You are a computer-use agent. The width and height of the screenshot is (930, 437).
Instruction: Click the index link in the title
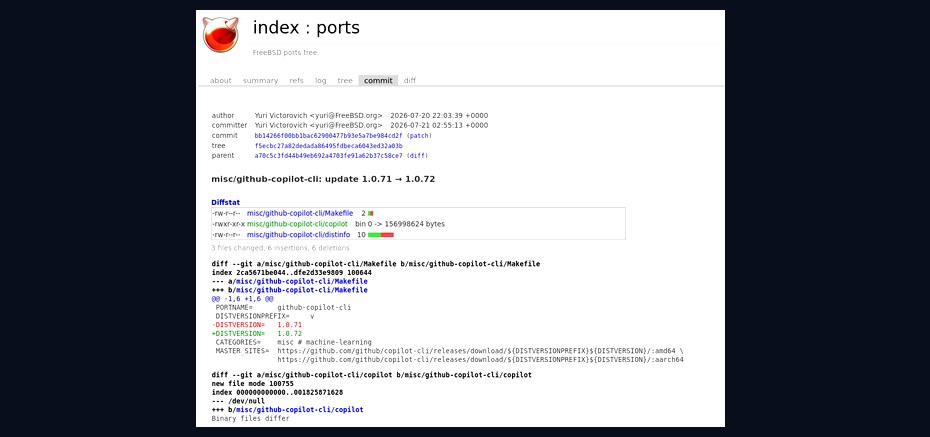coord(278,27)
